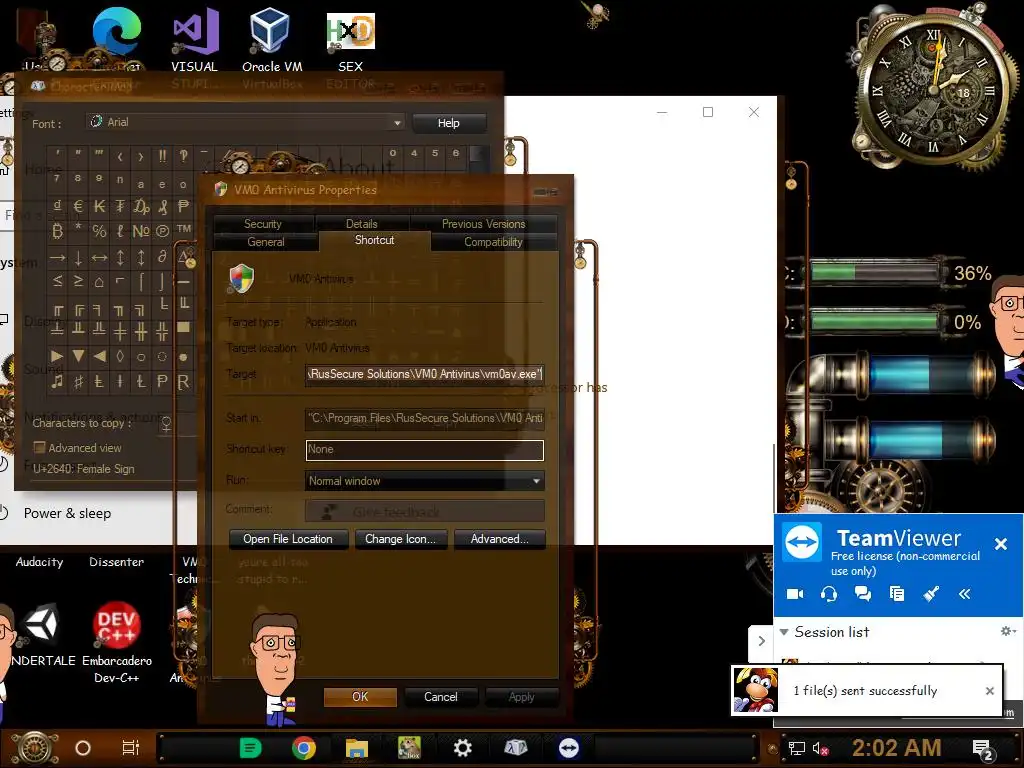Click network tray icon

796,748
